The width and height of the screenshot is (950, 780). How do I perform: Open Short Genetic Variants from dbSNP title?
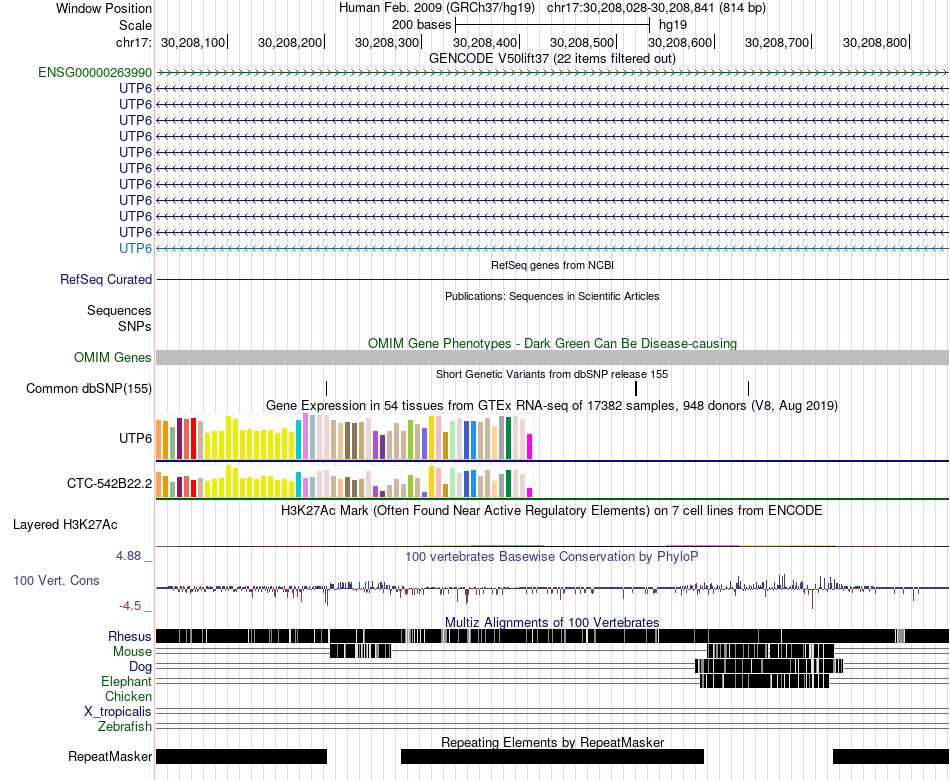[x=552, y=375]
